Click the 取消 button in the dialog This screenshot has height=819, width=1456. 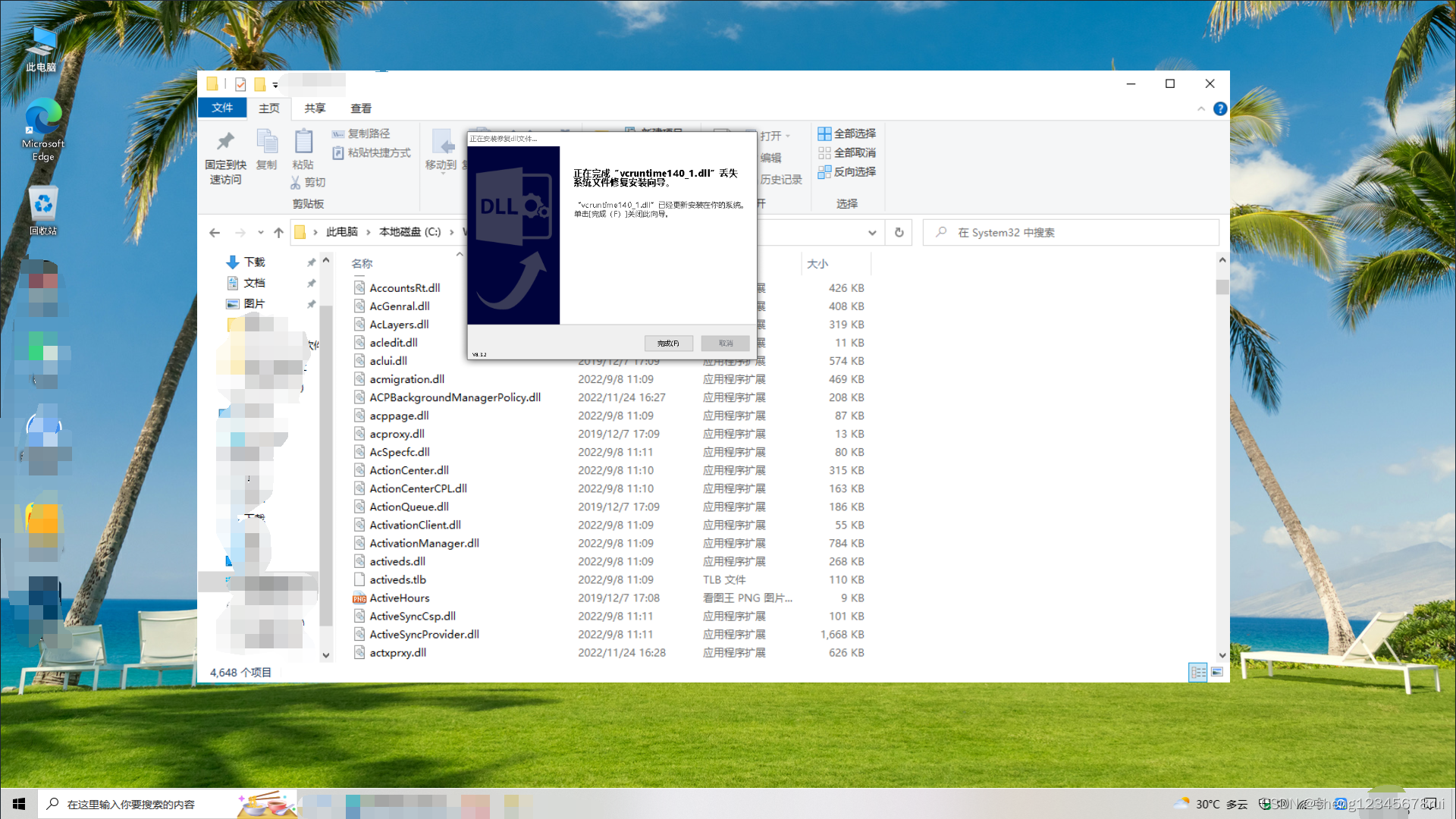click(726, 344)
